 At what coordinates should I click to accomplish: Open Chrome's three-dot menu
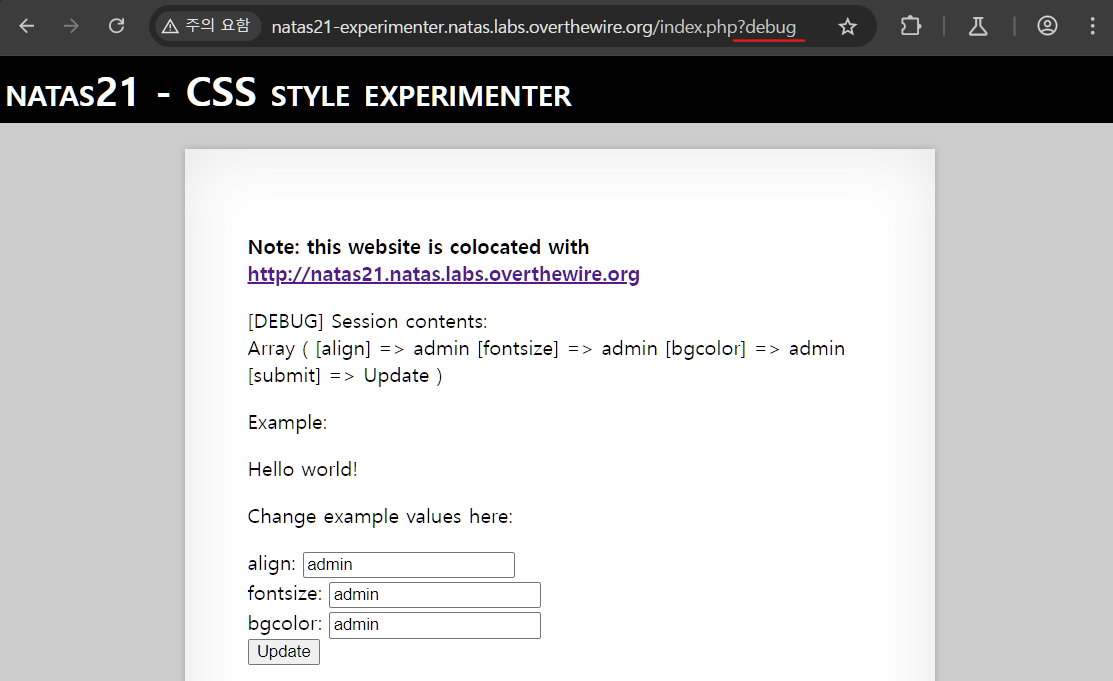point(1092,26)
